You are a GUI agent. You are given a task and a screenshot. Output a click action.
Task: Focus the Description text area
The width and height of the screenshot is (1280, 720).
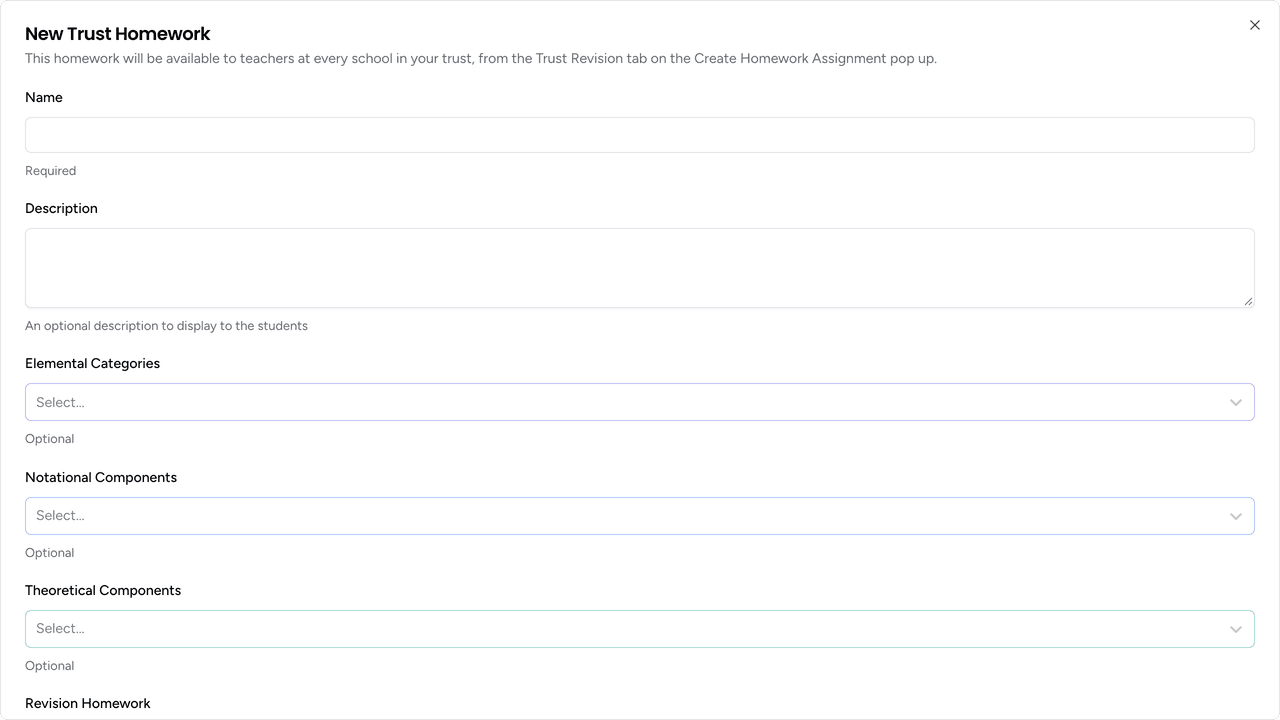pyautogui.click(x=640, y=268)
